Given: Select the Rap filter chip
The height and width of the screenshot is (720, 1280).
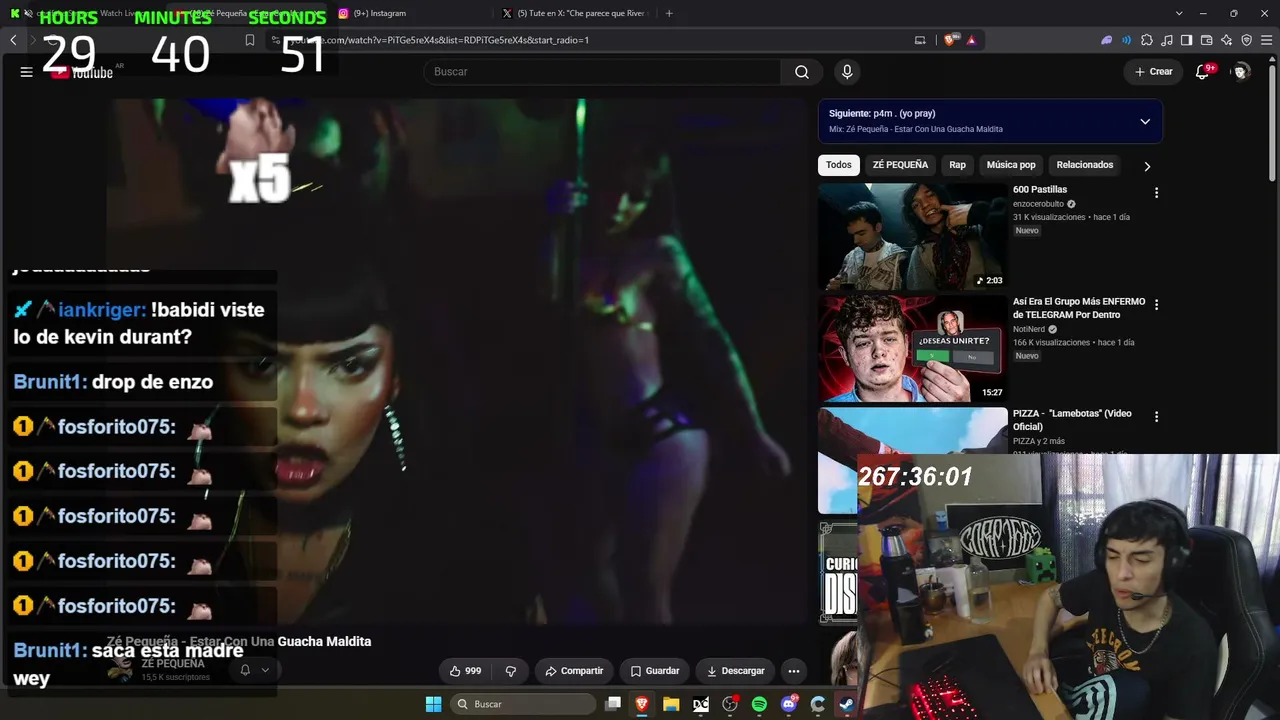Looking at the screenshot, I should click(x=957, y=165).
